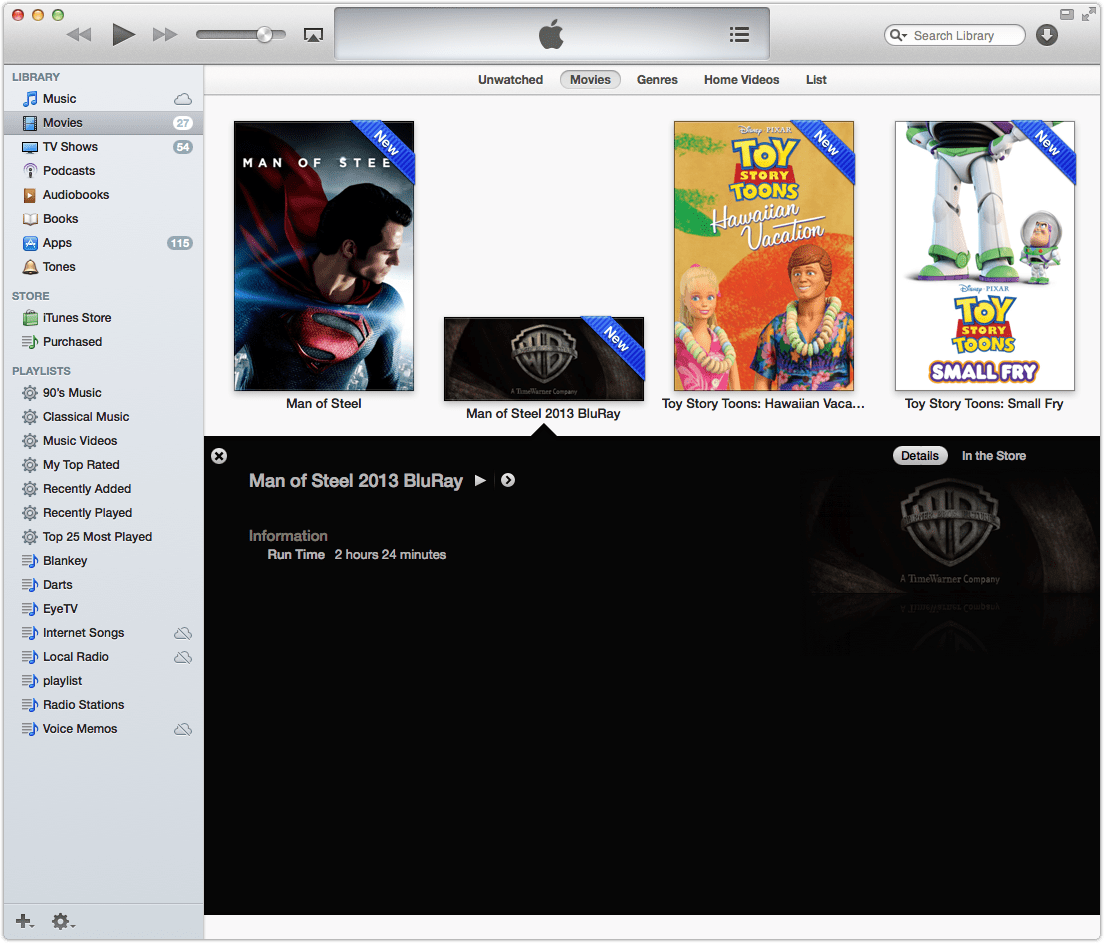
Task: Open the Music Videos smart playlist
Action: 102,440
